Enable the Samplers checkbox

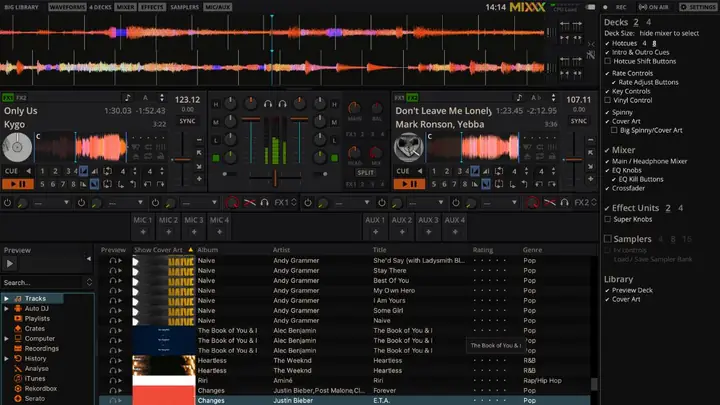pos(608,239)
